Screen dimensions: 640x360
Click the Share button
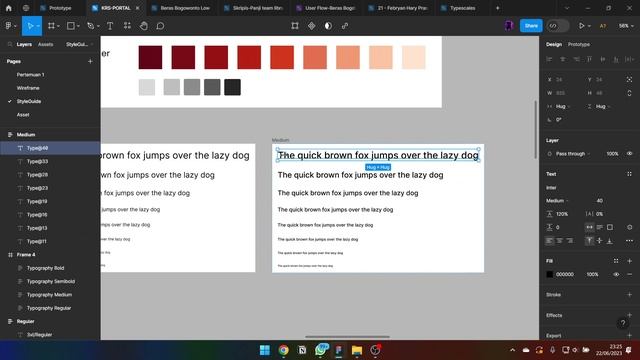[x=531, y=26]
